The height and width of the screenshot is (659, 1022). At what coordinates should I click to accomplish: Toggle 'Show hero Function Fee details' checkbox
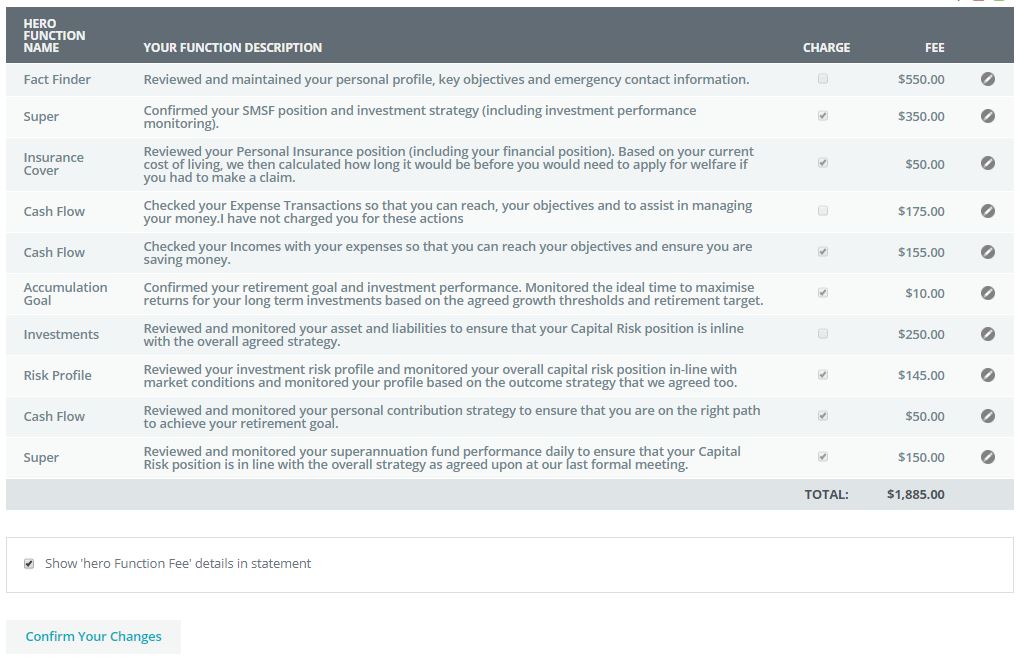(x=29, y=564)
